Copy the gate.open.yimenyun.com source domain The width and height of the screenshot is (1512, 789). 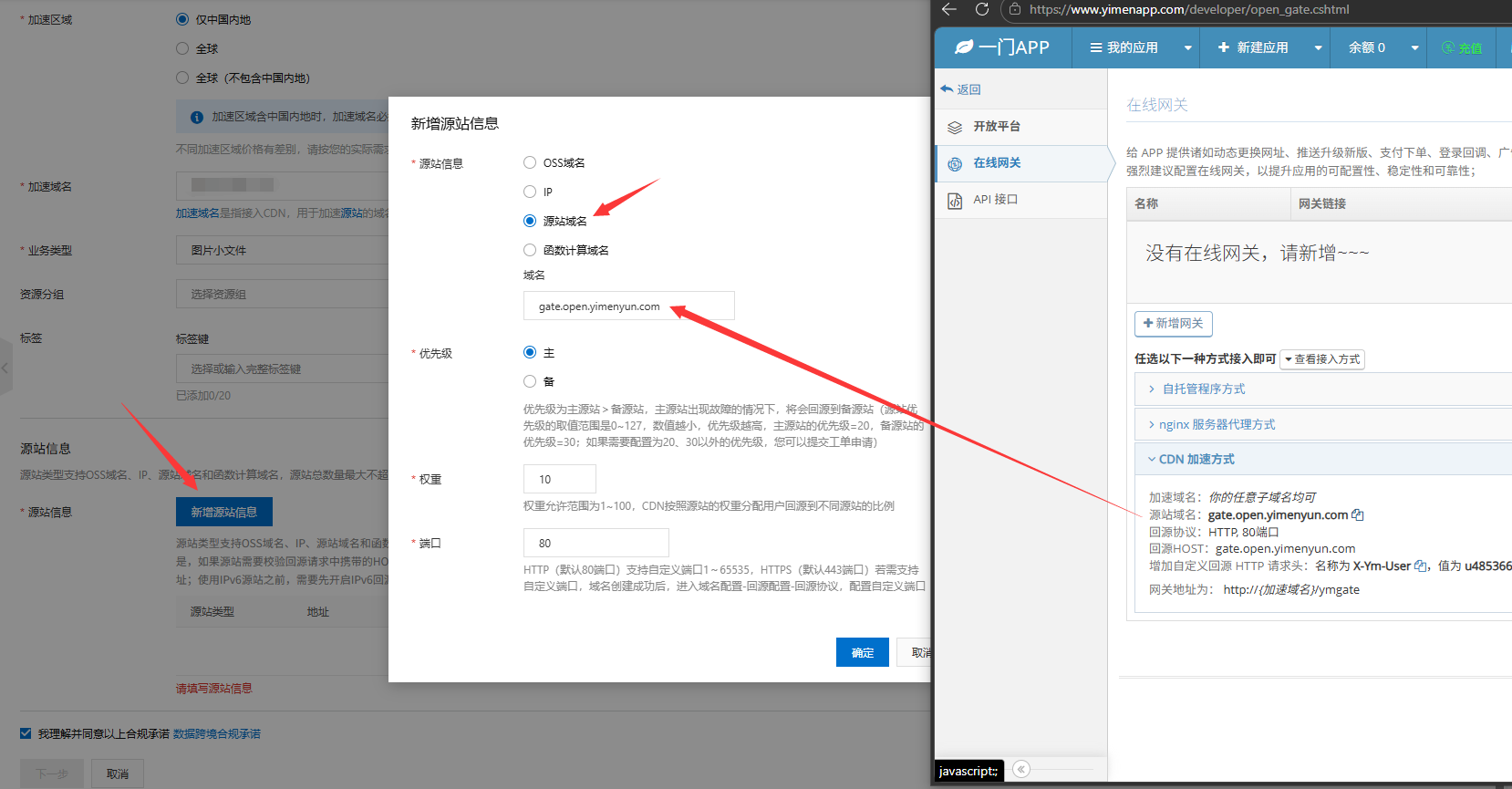(1358, 515)
